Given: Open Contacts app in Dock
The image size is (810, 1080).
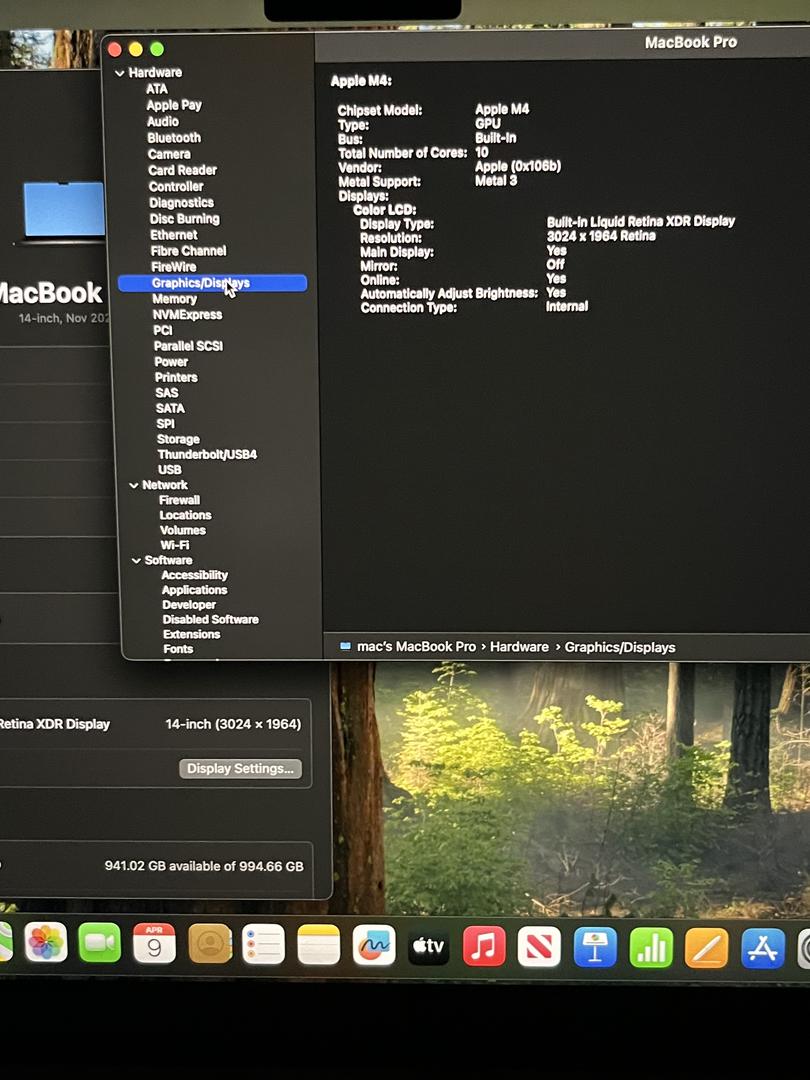Looking at the screenshot, I should tap(209, 944).
